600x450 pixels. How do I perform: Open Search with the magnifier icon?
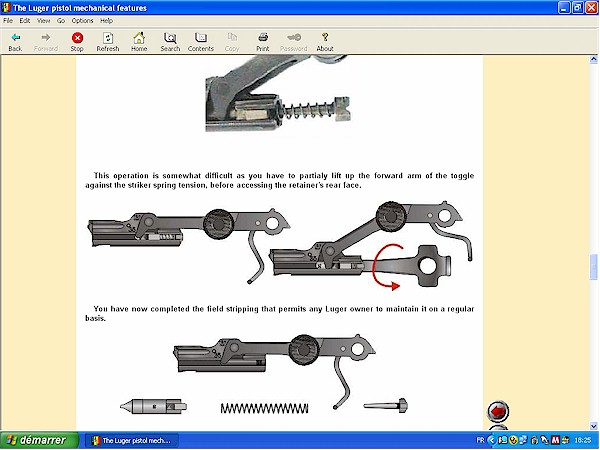pyautogui.click(x=170, y=38)
